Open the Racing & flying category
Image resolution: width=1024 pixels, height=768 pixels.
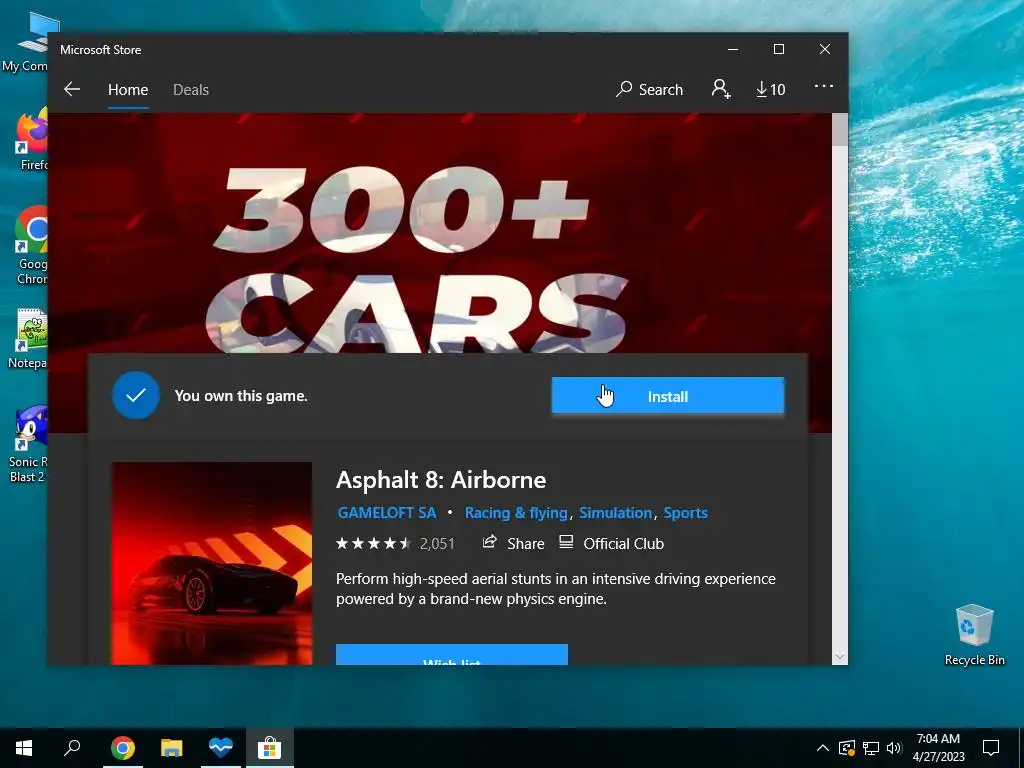point(516,513)
